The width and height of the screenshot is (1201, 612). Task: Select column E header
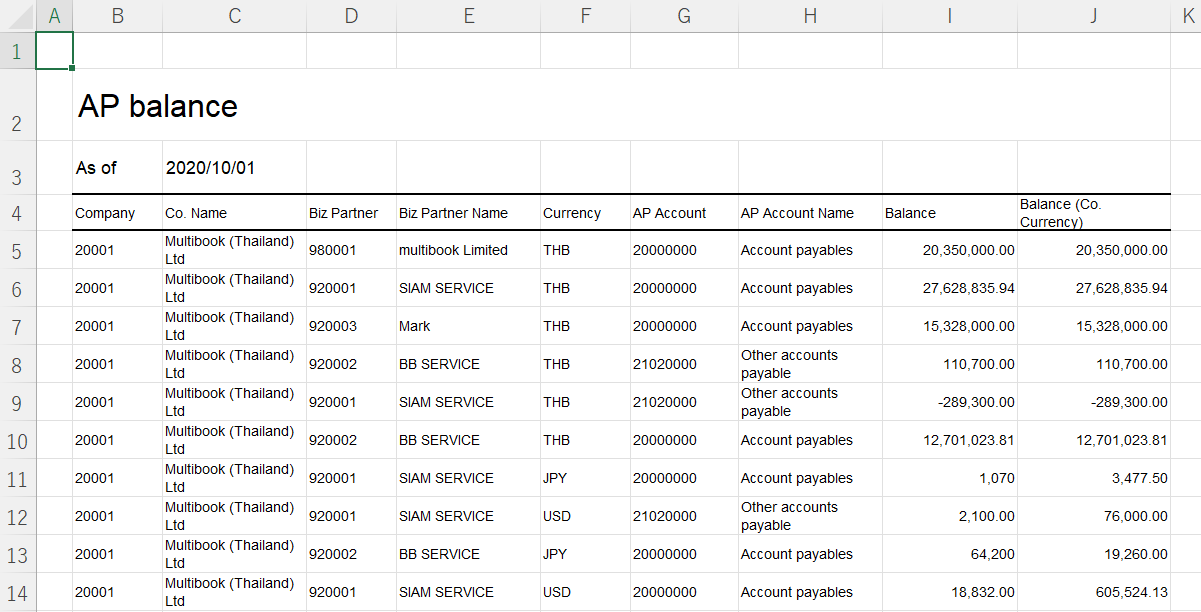468,16
